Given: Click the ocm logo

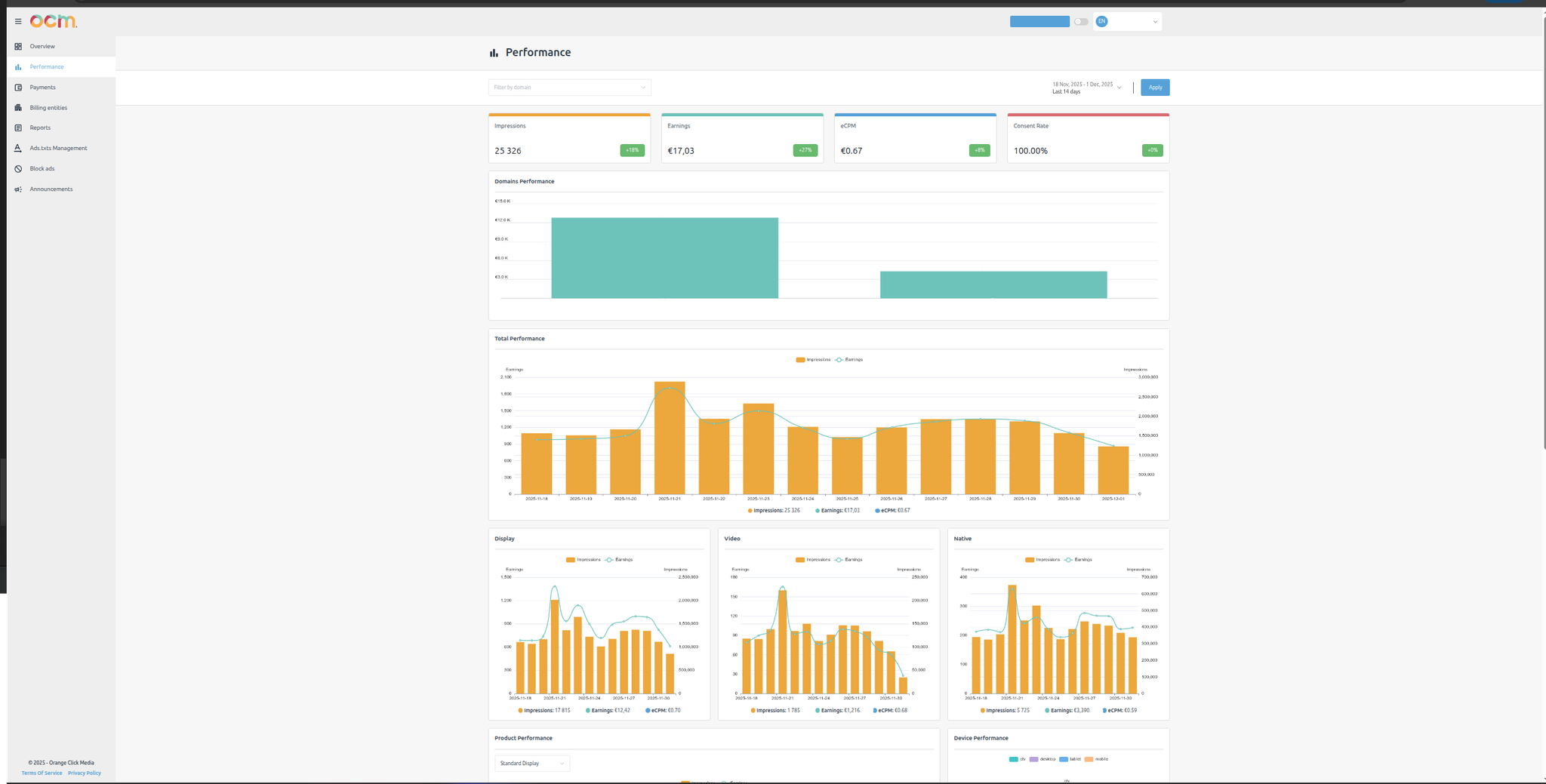Looking at the screenshot, I should 52,21.
